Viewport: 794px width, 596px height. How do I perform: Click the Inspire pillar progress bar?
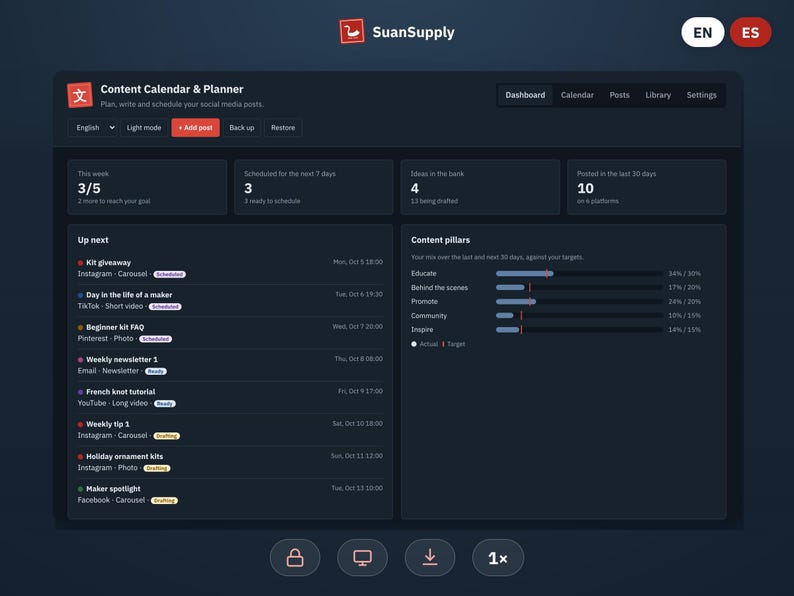(579, 330)
